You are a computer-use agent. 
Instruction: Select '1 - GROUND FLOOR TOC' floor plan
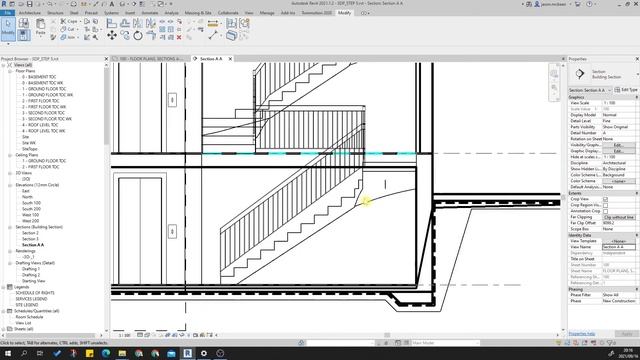pos(44,89)
